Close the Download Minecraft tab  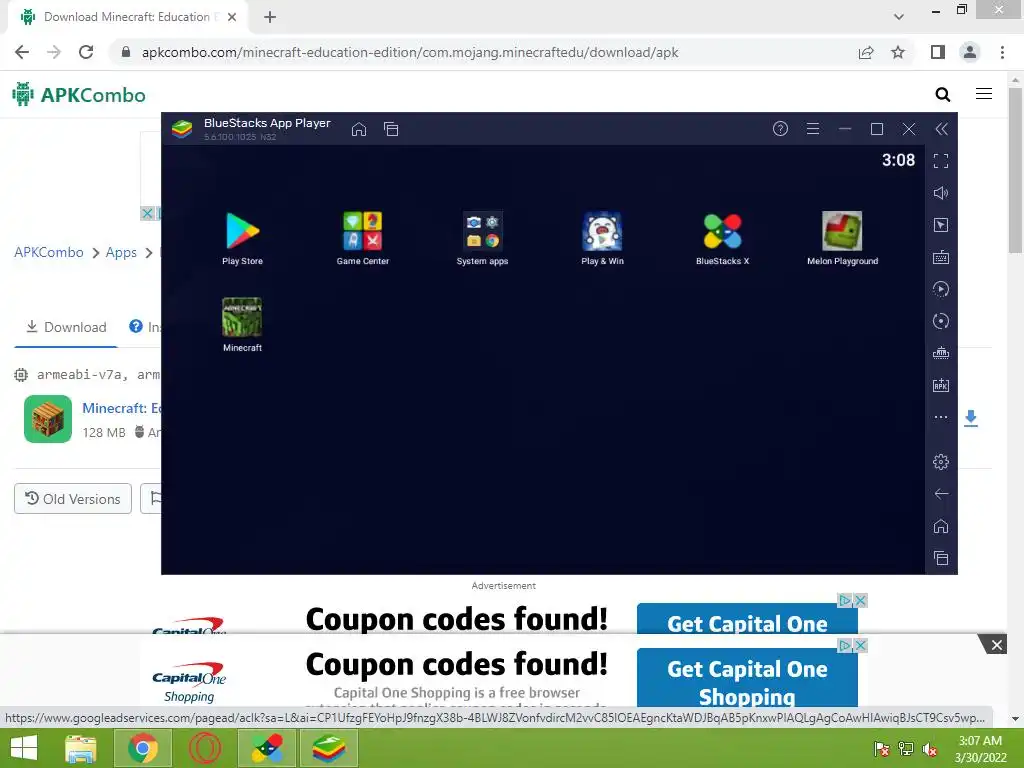point(232,17)
